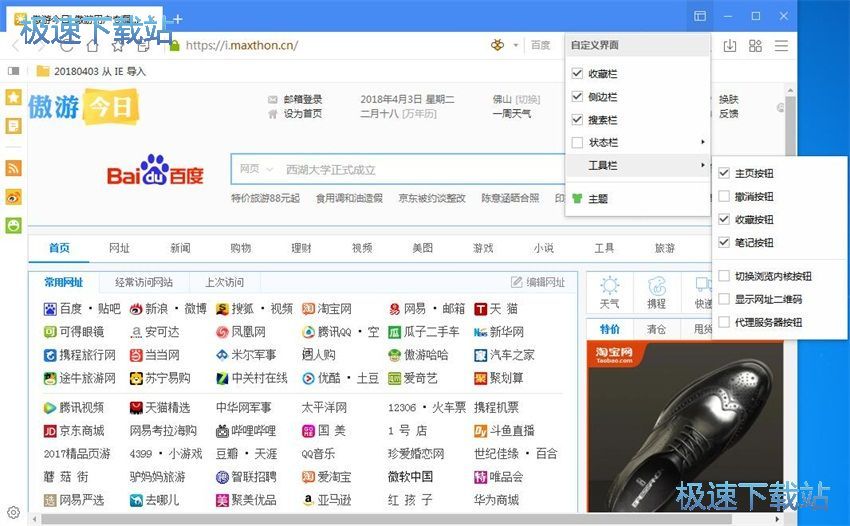Image resolution: width=850 pixels, height=526 pixels.
Task: Enable the 显示网址二维码 checkbox
Action: pyautogui.click(x=724, y=299)
